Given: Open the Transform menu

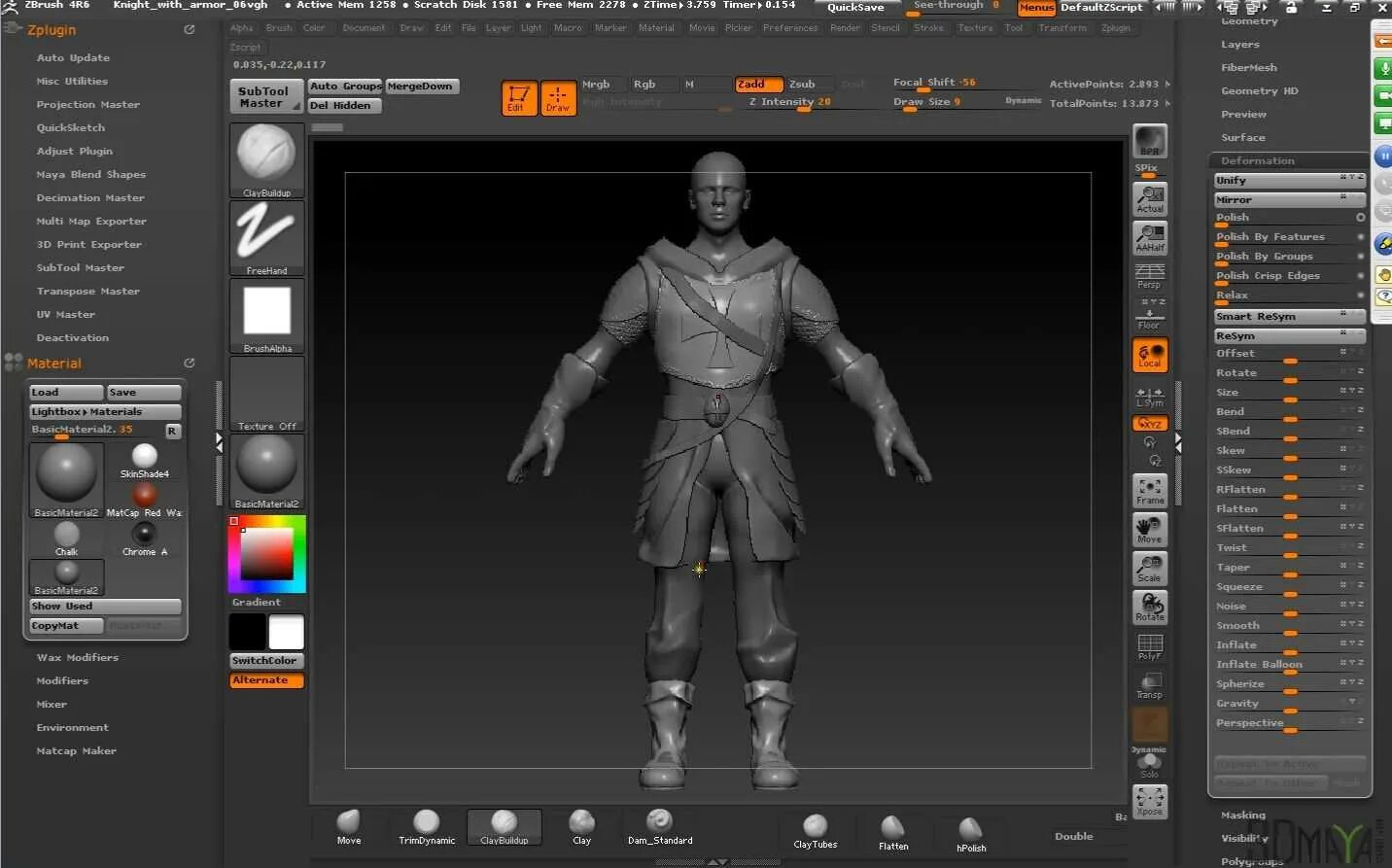Looking at the screenshot, I should [x=1062, y=28].
